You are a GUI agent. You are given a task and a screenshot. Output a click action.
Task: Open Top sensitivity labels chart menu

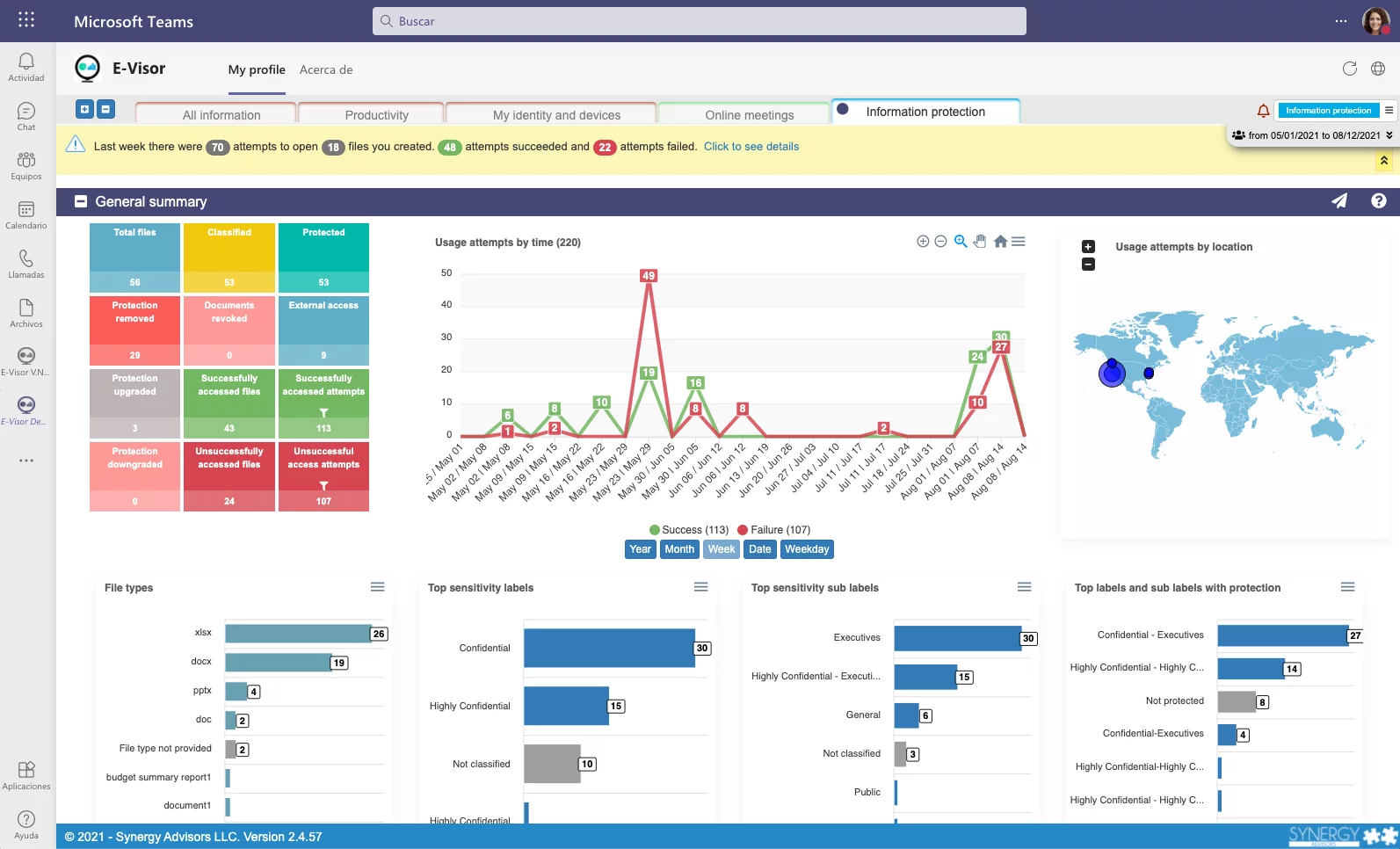[701, 587]
